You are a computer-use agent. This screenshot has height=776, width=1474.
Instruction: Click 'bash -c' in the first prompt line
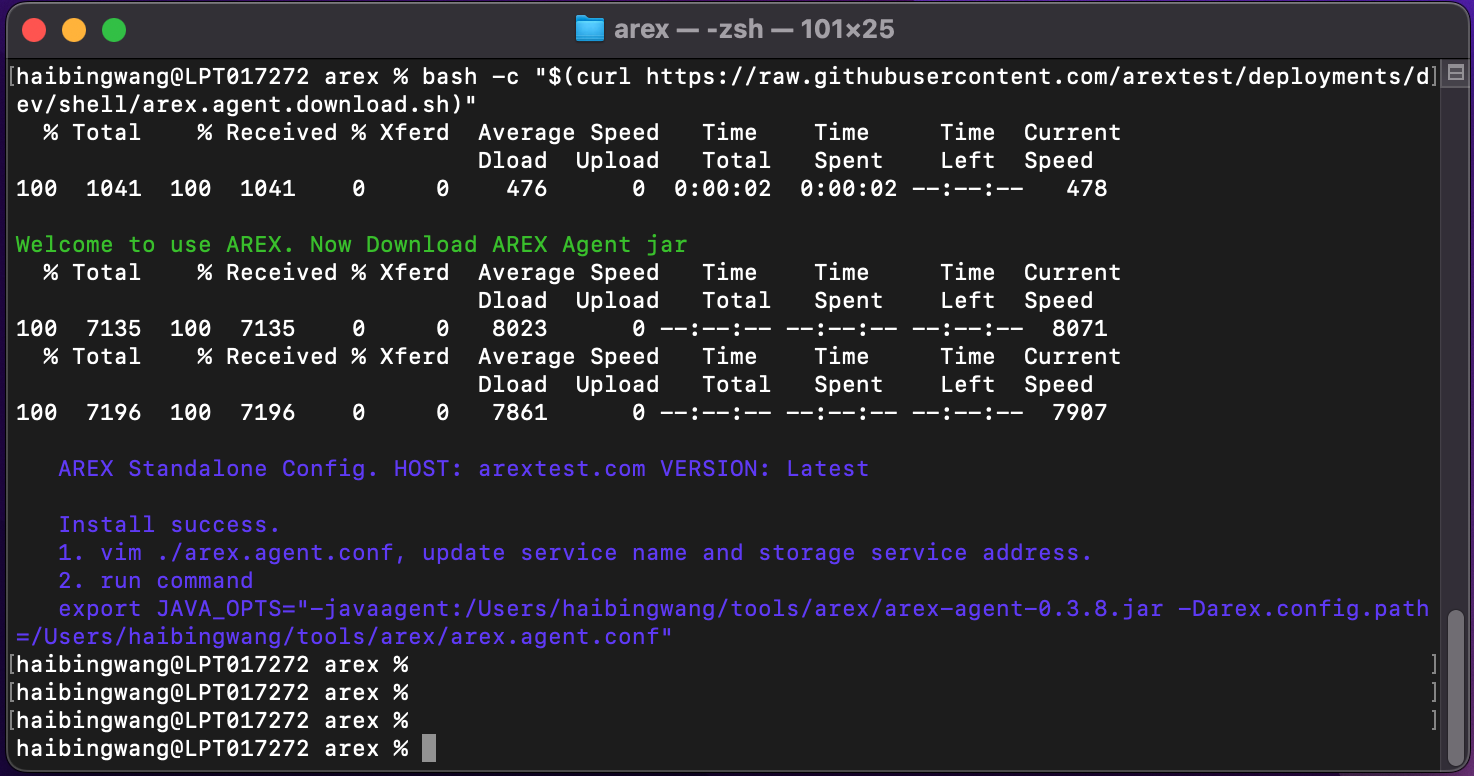click(471, 76)
